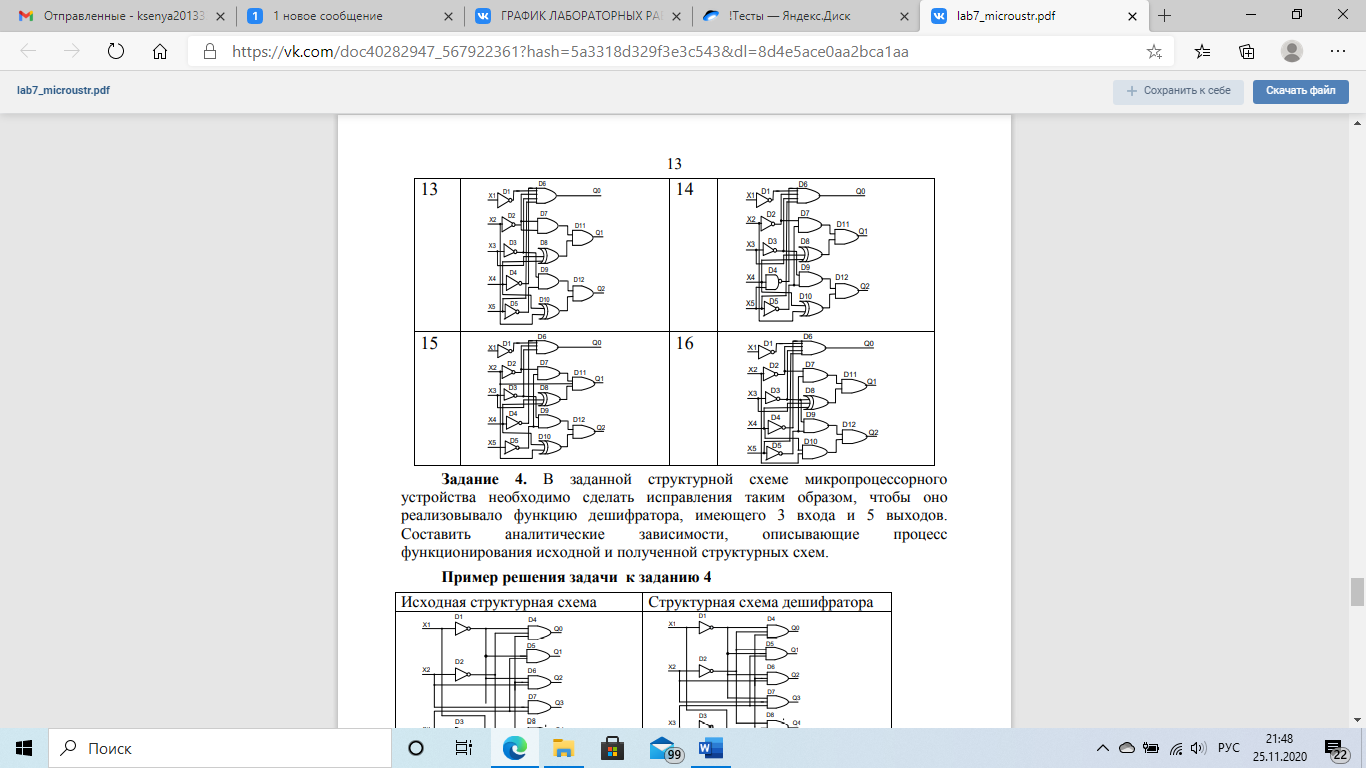Switch to the 1 новое сообщение tab
The width and height of the screenshot is (1366, 768).
point(348,16)
